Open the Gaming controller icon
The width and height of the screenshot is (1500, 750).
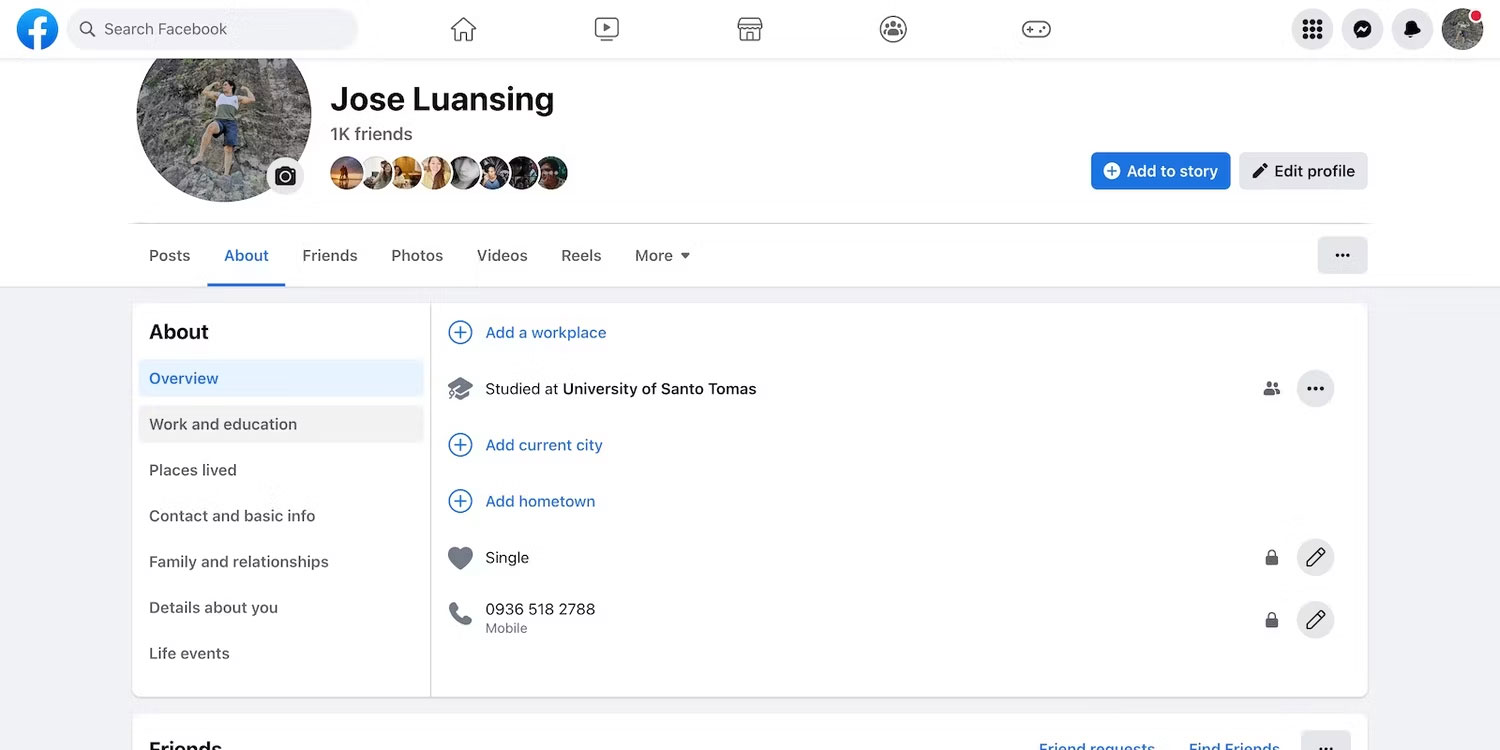(1036, 29)
